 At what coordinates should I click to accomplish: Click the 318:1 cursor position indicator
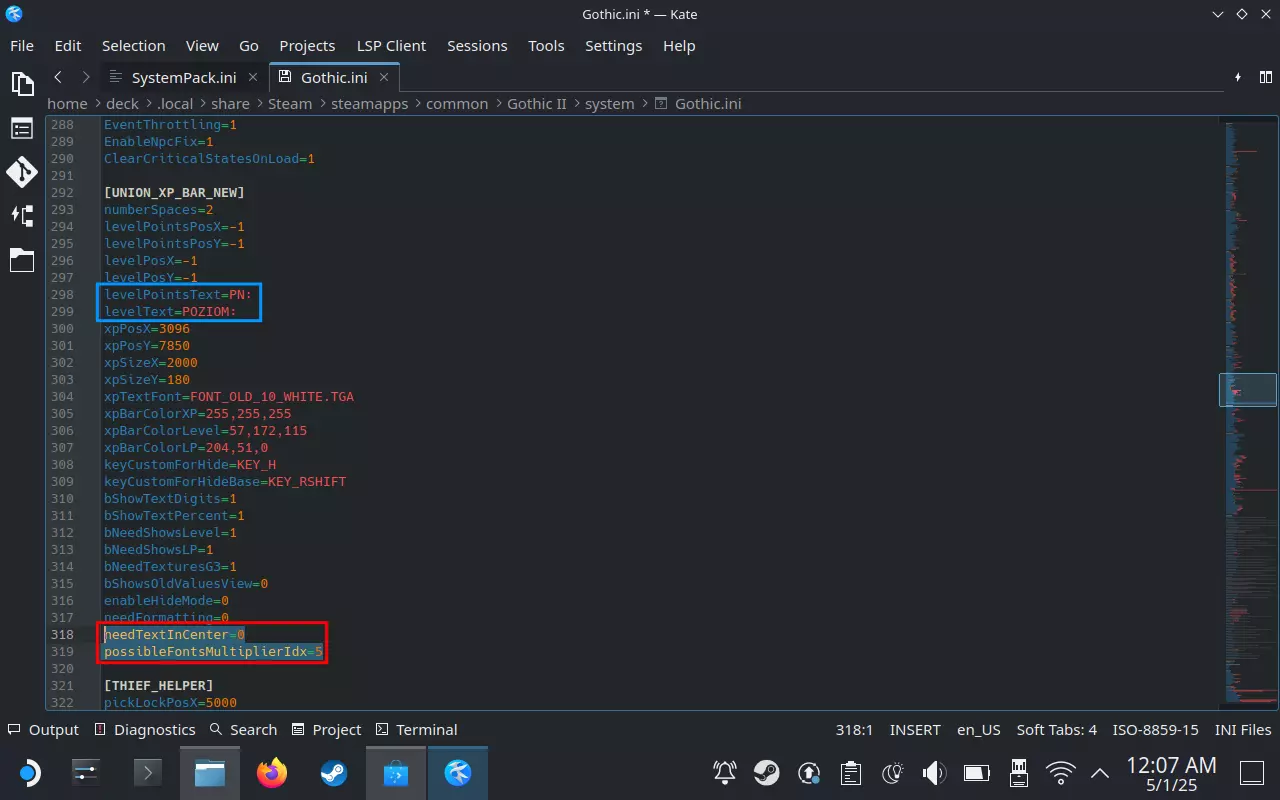click(x=854, y=730)
